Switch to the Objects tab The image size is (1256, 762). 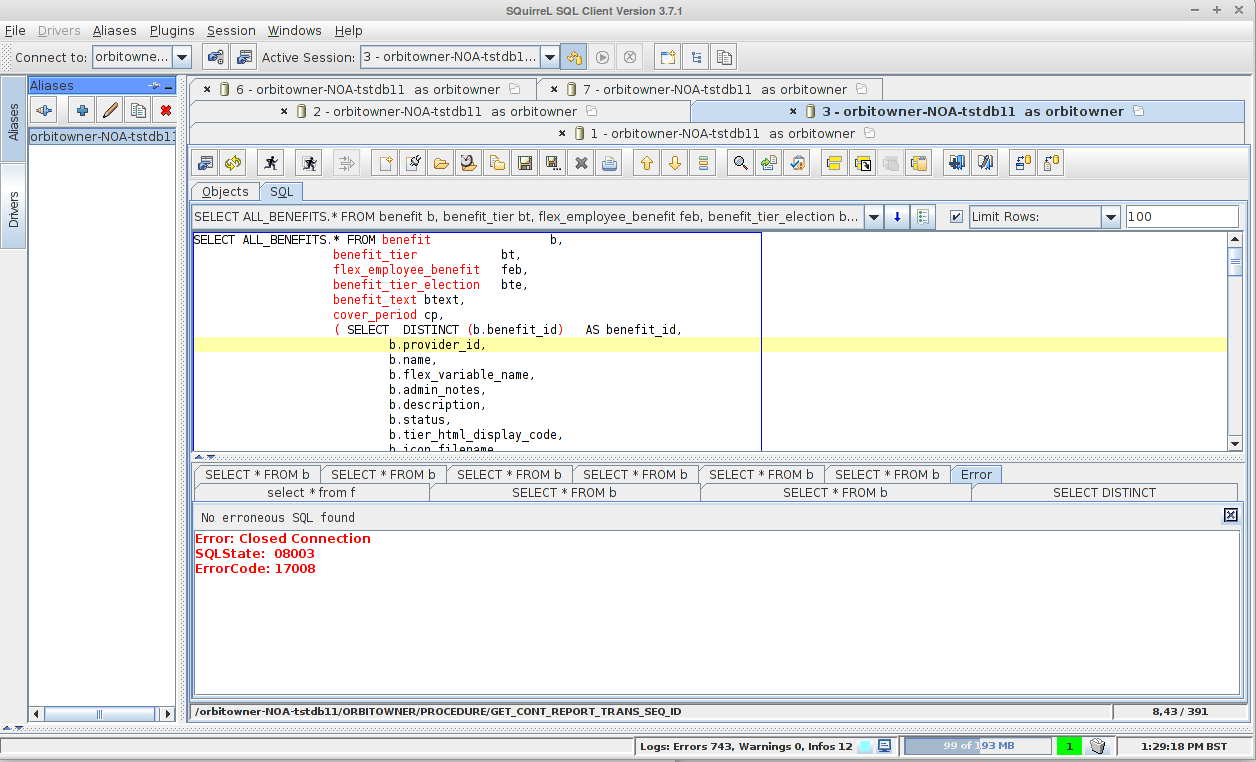click(x=224, y=191)
